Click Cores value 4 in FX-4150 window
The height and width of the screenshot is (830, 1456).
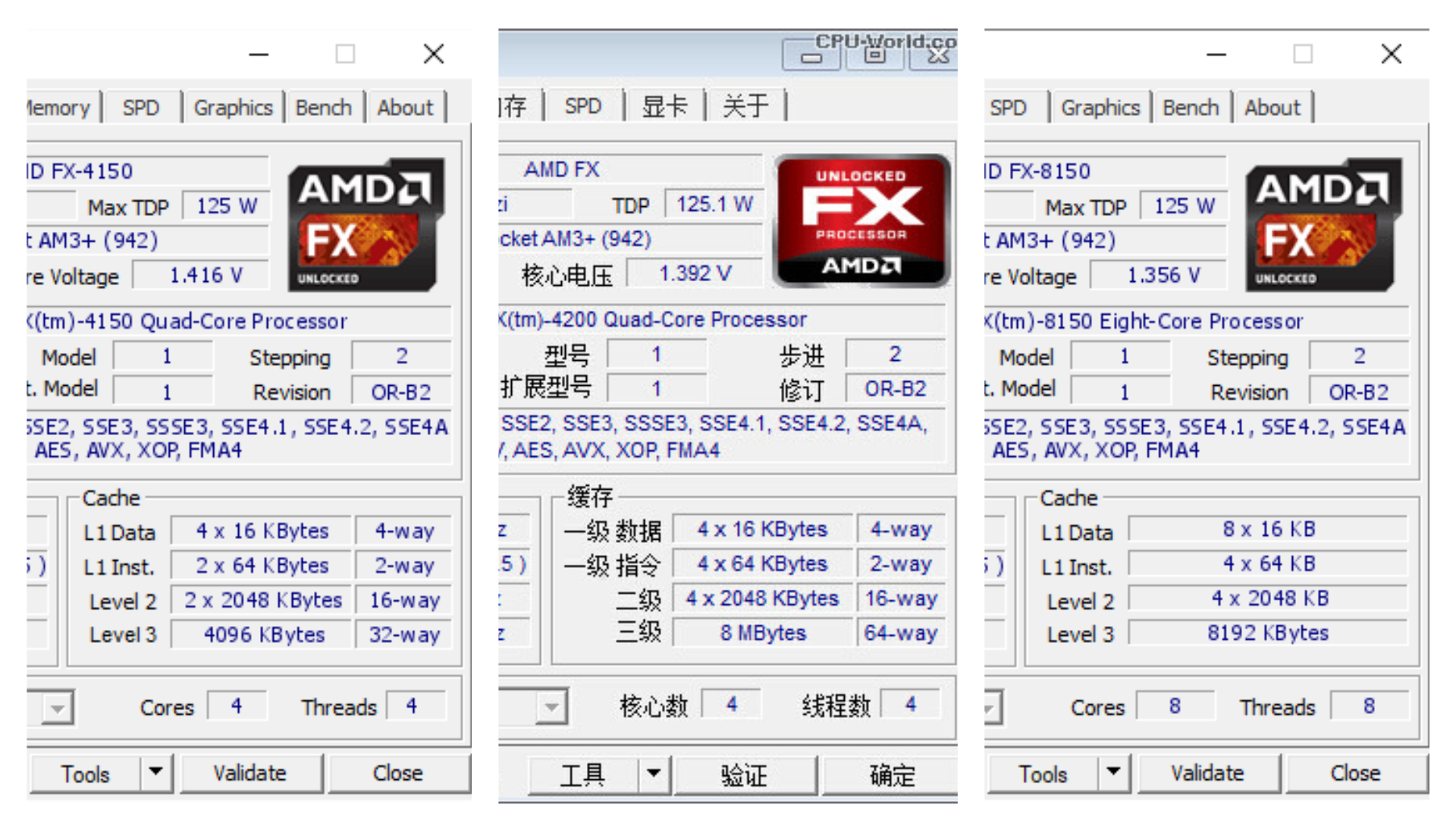tap(237, 706)
